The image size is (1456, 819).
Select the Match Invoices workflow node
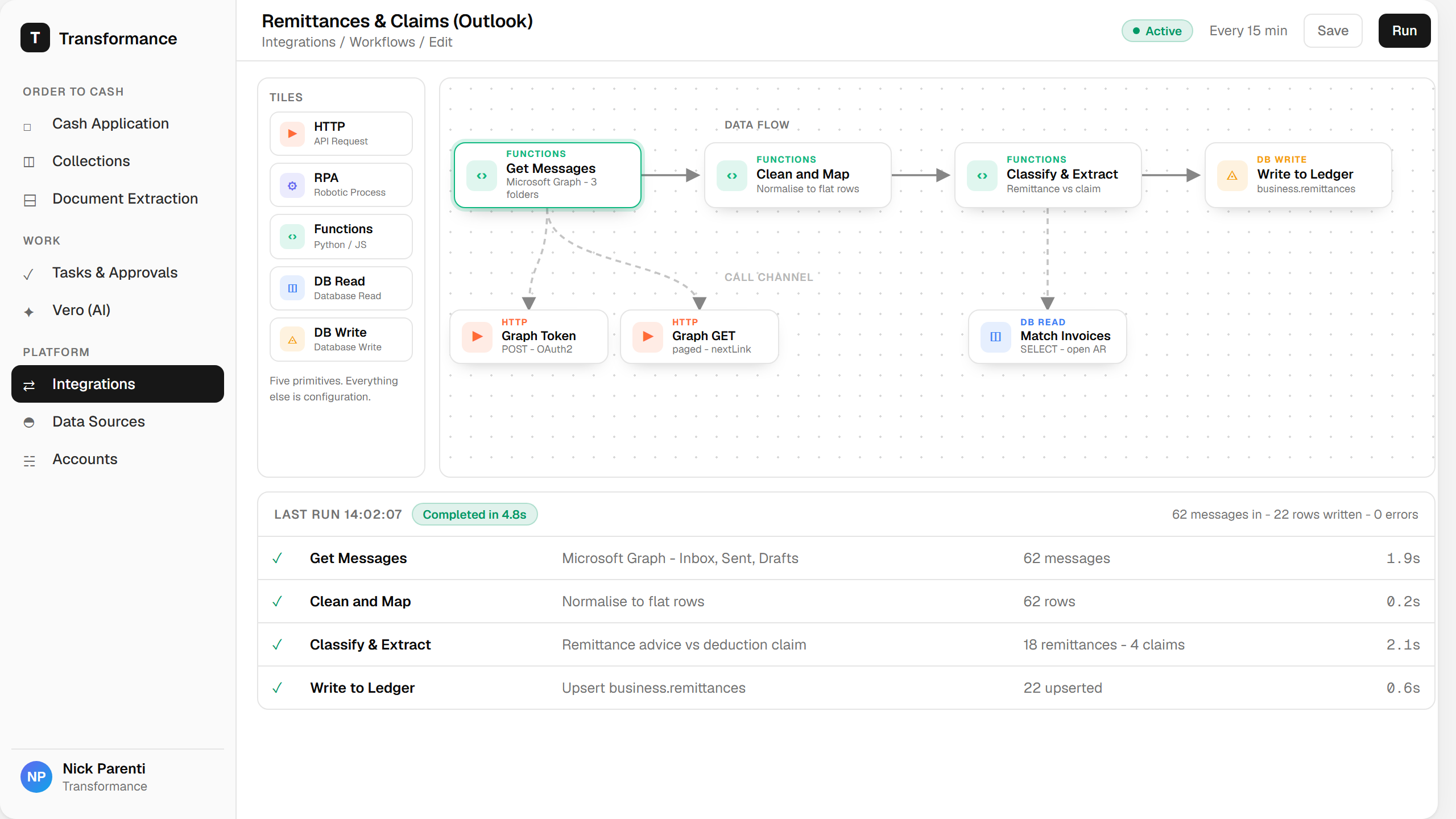tap(1047, 337)
